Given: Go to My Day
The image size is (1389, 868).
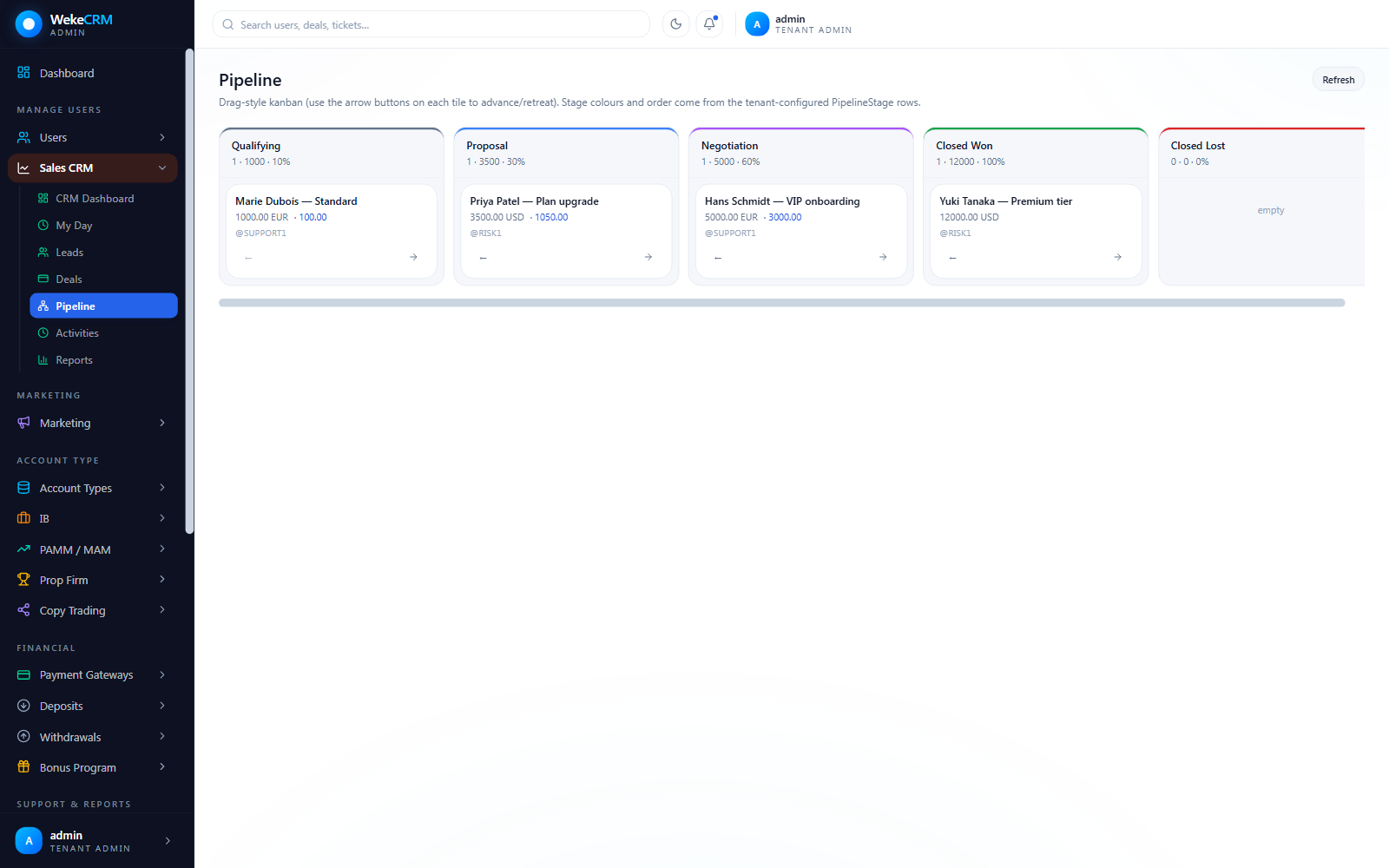Looking at the screenshot, I should (103, 226).
